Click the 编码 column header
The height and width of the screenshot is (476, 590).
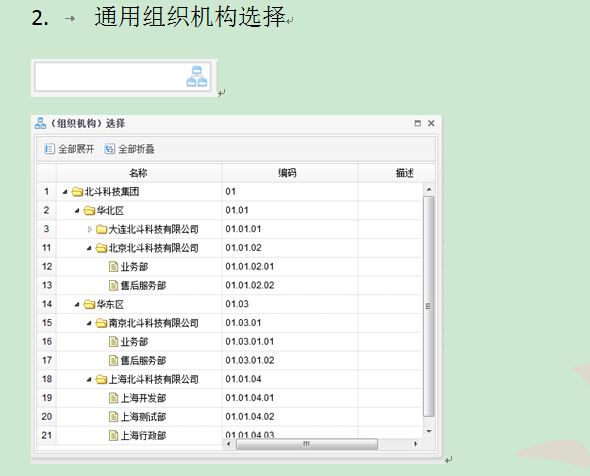[290, 173]
